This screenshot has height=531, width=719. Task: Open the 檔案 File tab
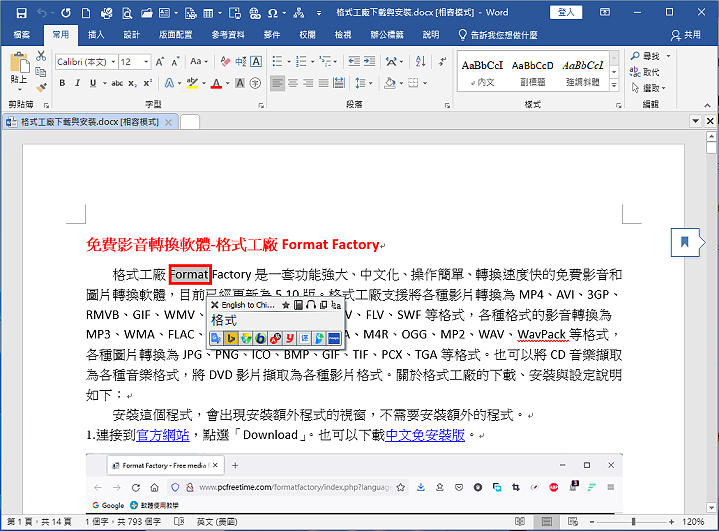click(x=22, y=35)
